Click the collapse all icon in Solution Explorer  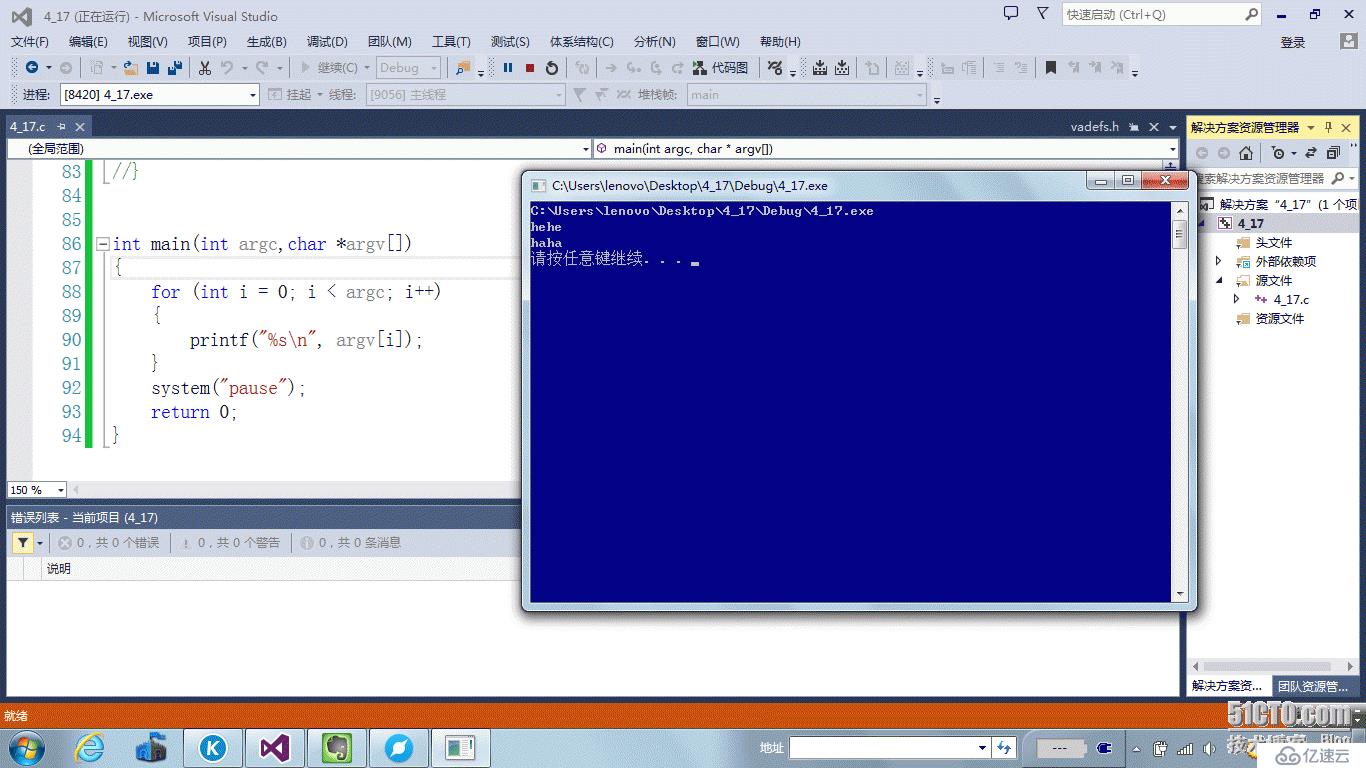[x=1333, y=153]
